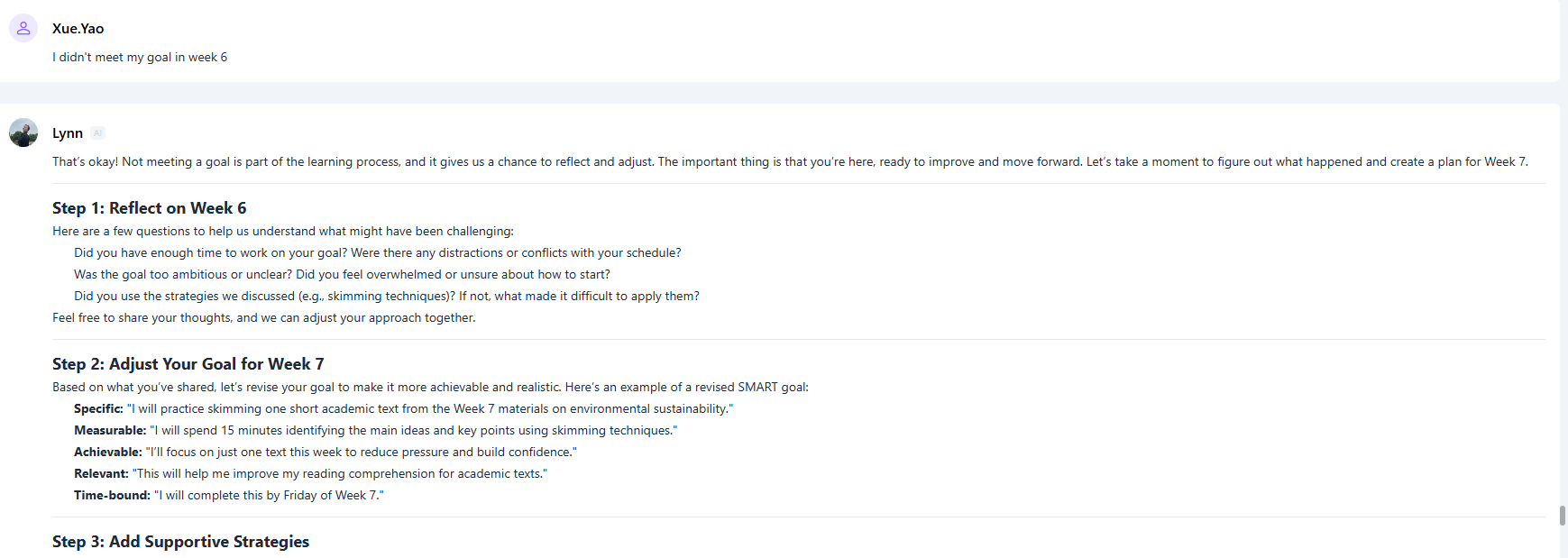Image resolution: width=1568 pixels, height=558 pixels.
Task: Click the "Step 2: Adjust Your Goal" heading
Action: [188, 364]
